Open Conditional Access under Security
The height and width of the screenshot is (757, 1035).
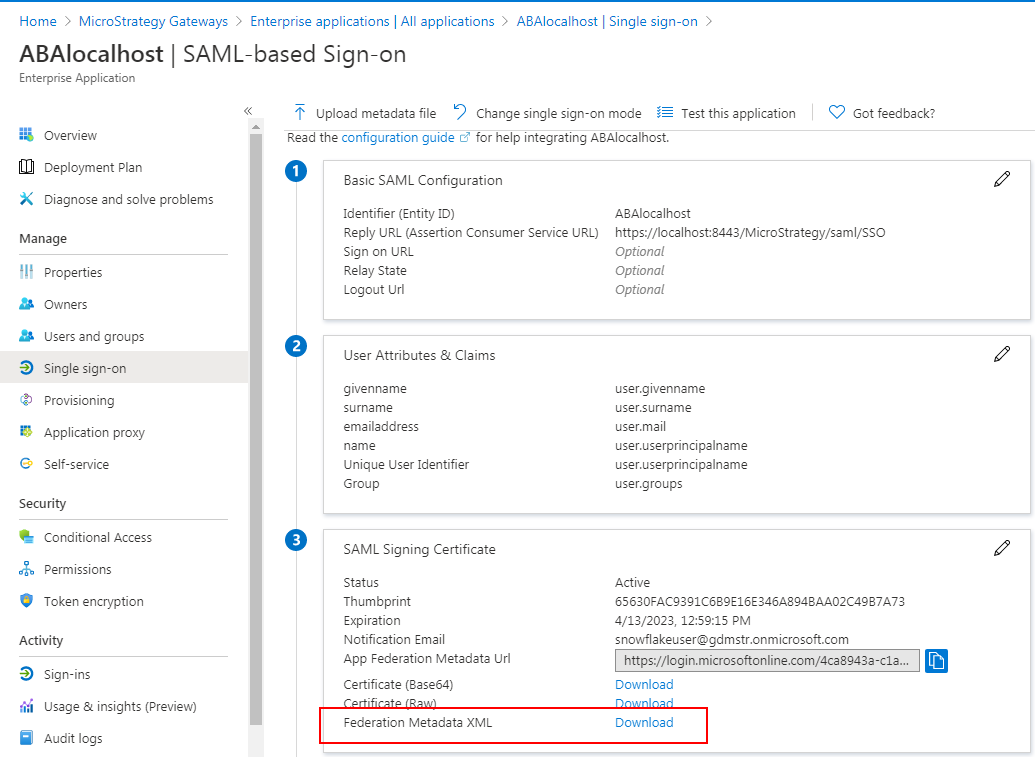97,537
